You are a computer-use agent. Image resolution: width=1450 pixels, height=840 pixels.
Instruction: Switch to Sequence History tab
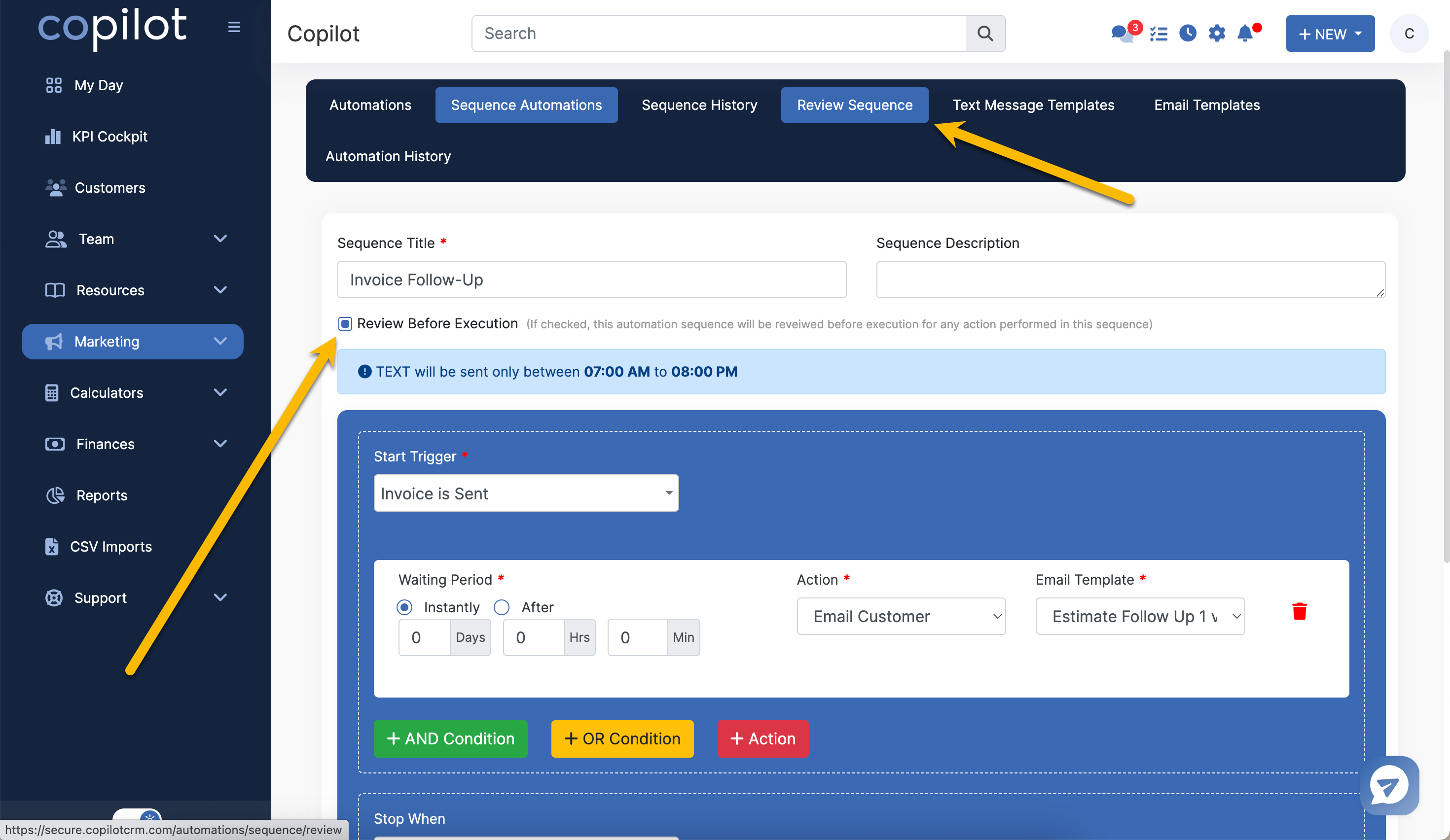[x=699, y=105]
